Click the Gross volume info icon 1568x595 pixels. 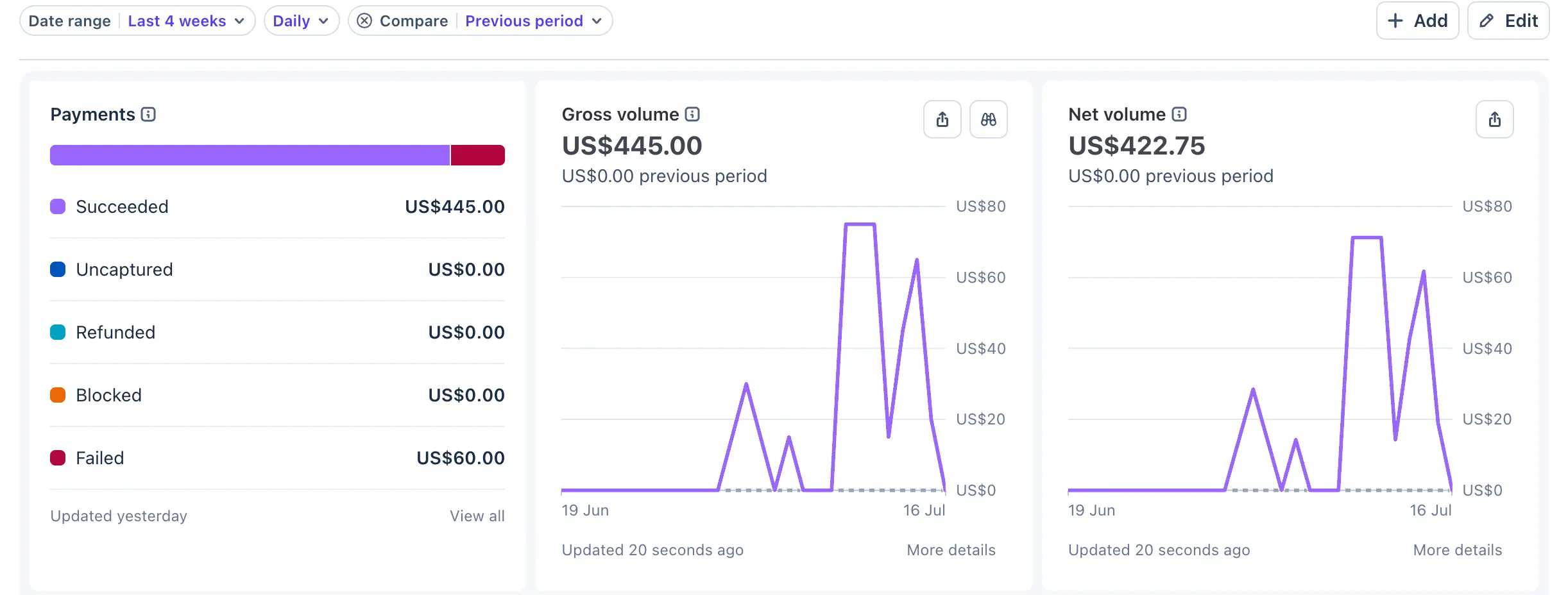coord(692,115)
